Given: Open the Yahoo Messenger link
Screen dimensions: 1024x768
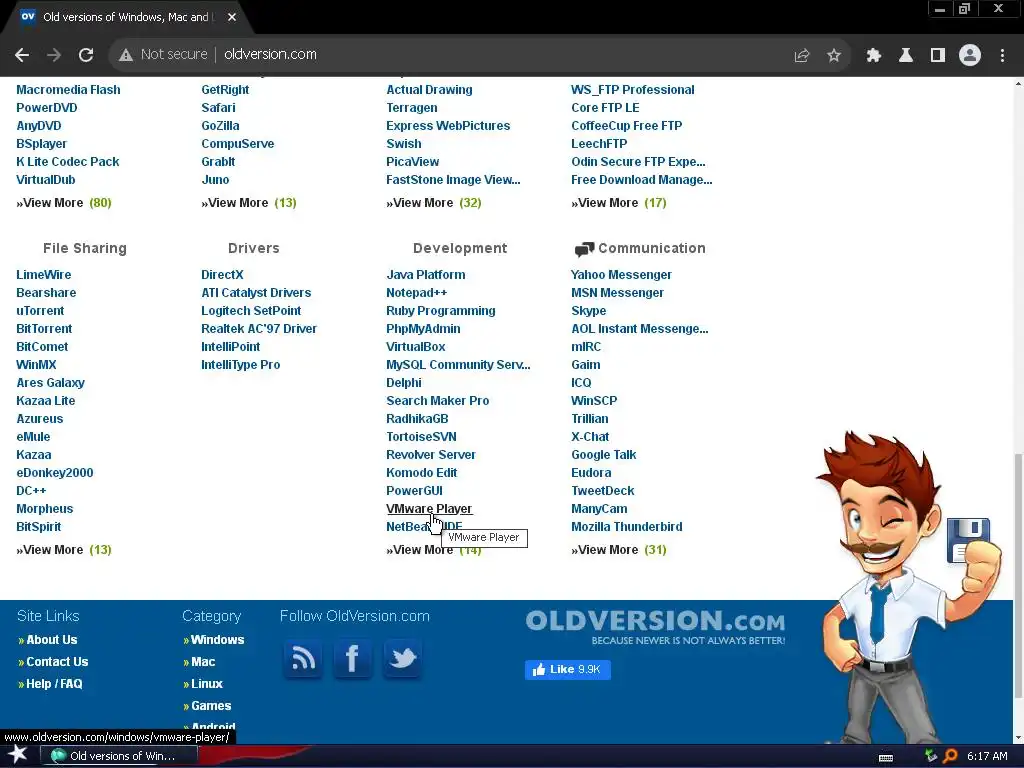Looking at the screenshot, I should 621,275.
